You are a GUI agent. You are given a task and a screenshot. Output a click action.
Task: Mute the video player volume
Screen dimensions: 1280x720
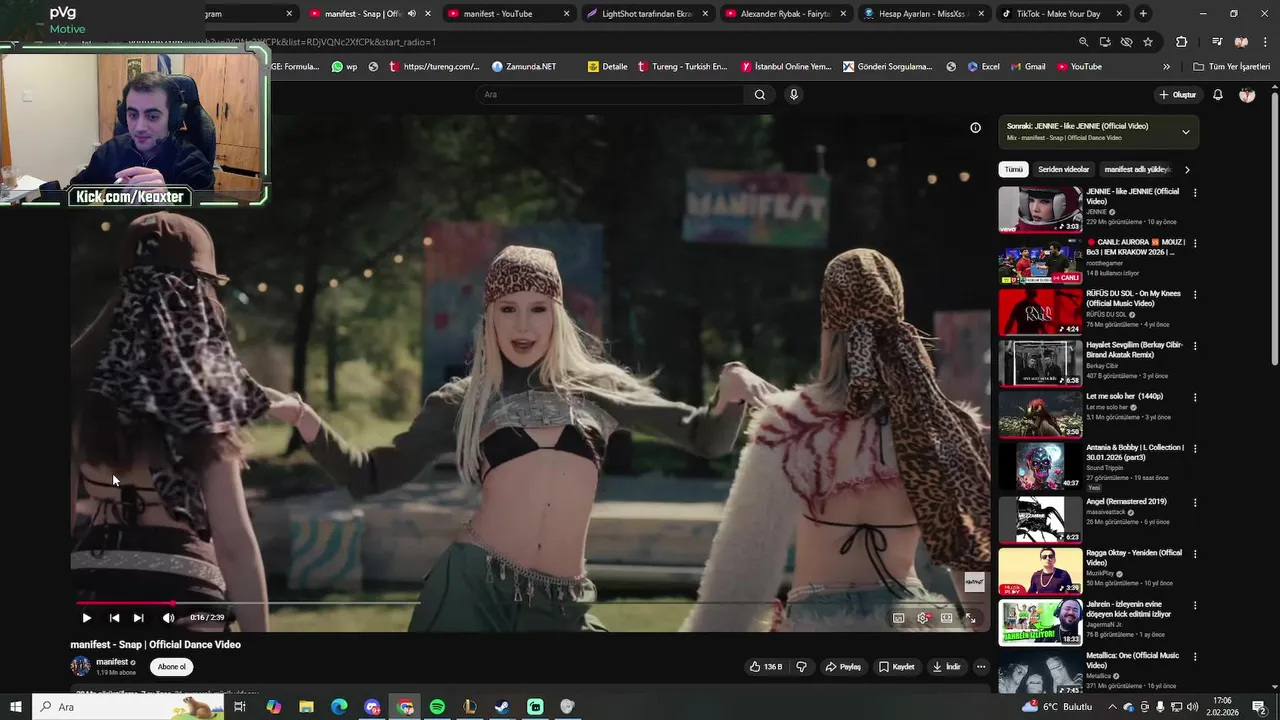[168, 618]
